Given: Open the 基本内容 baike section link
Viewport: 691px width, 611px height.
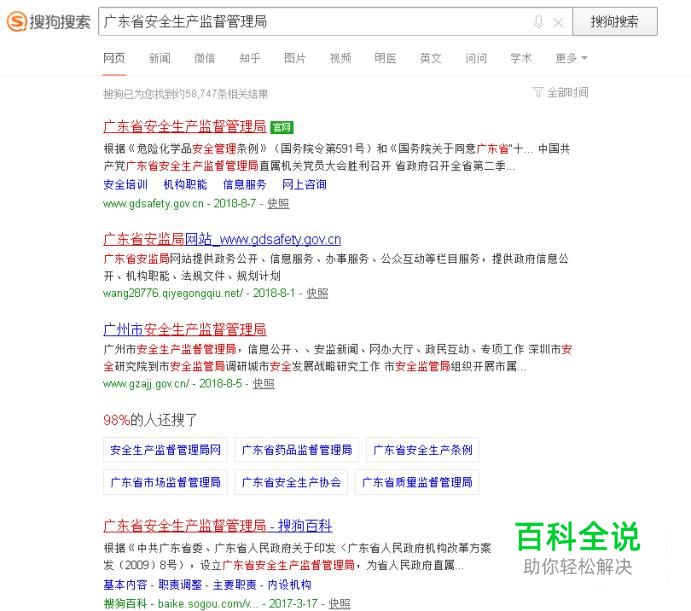Looking at the screenshot, I should coord(125,585).
